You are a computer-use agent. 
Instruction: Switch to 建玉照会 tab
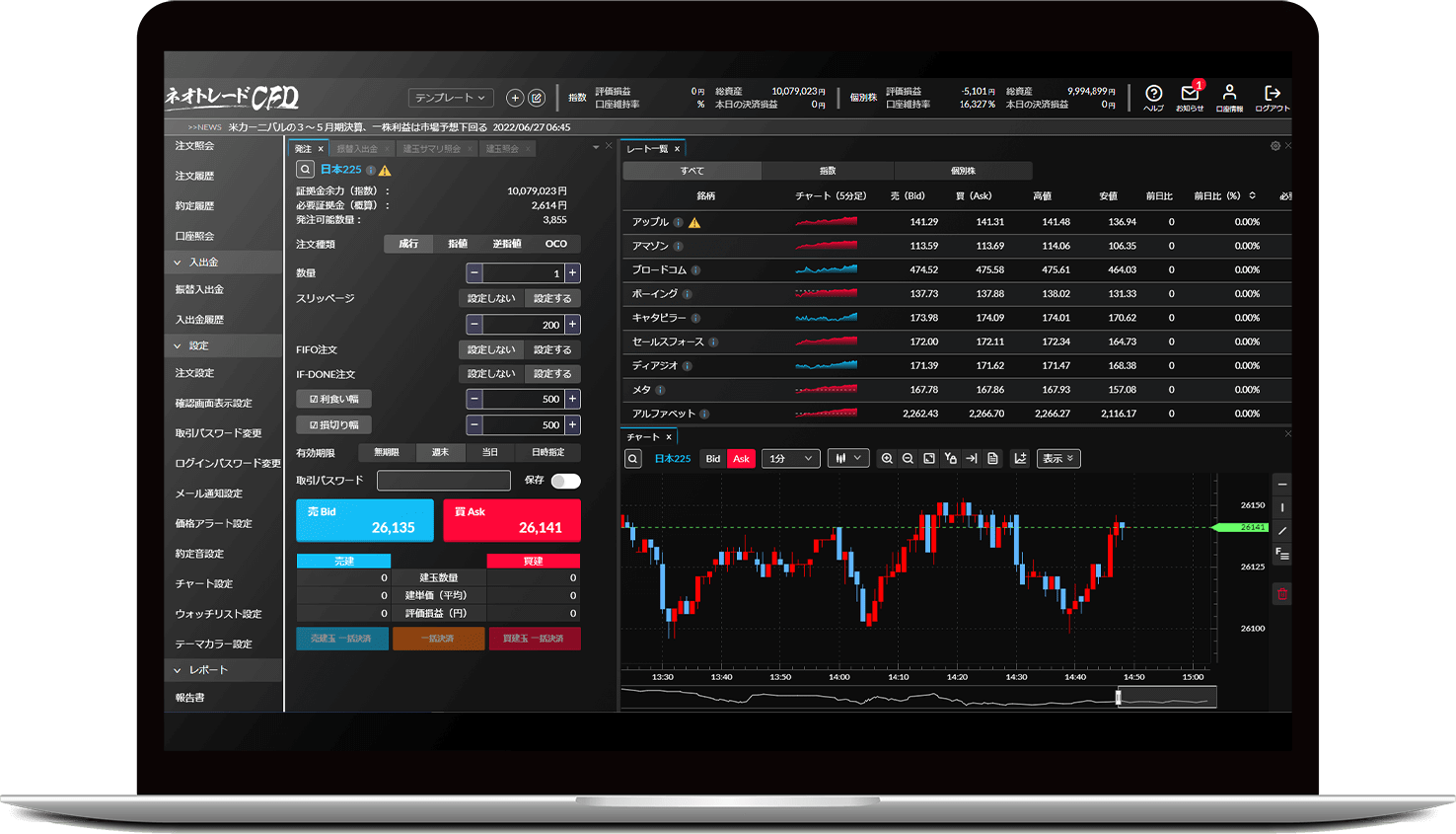(x=502, y=149)
